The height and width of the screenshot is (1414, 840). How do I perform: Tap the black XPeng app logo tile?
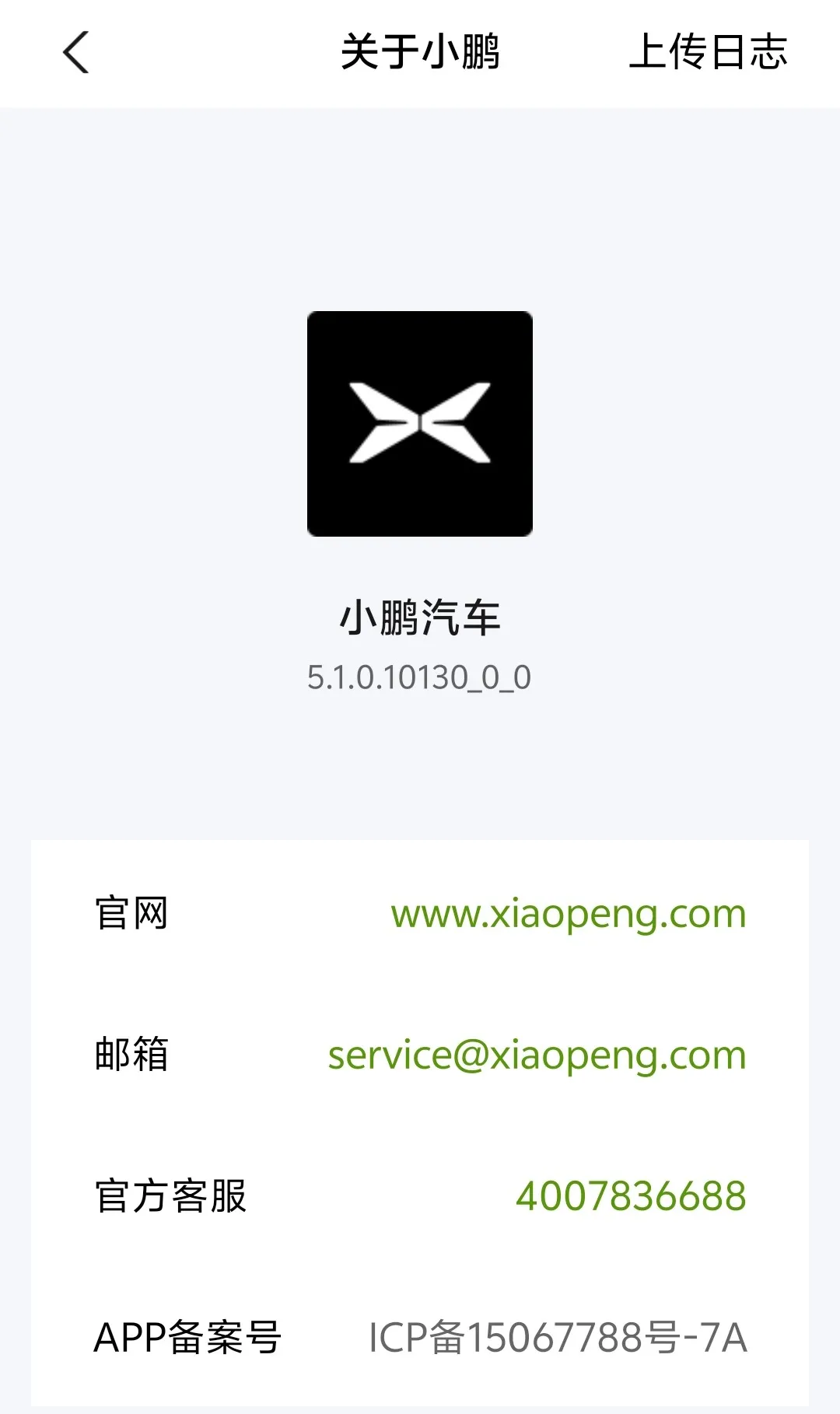pos(420,424)
